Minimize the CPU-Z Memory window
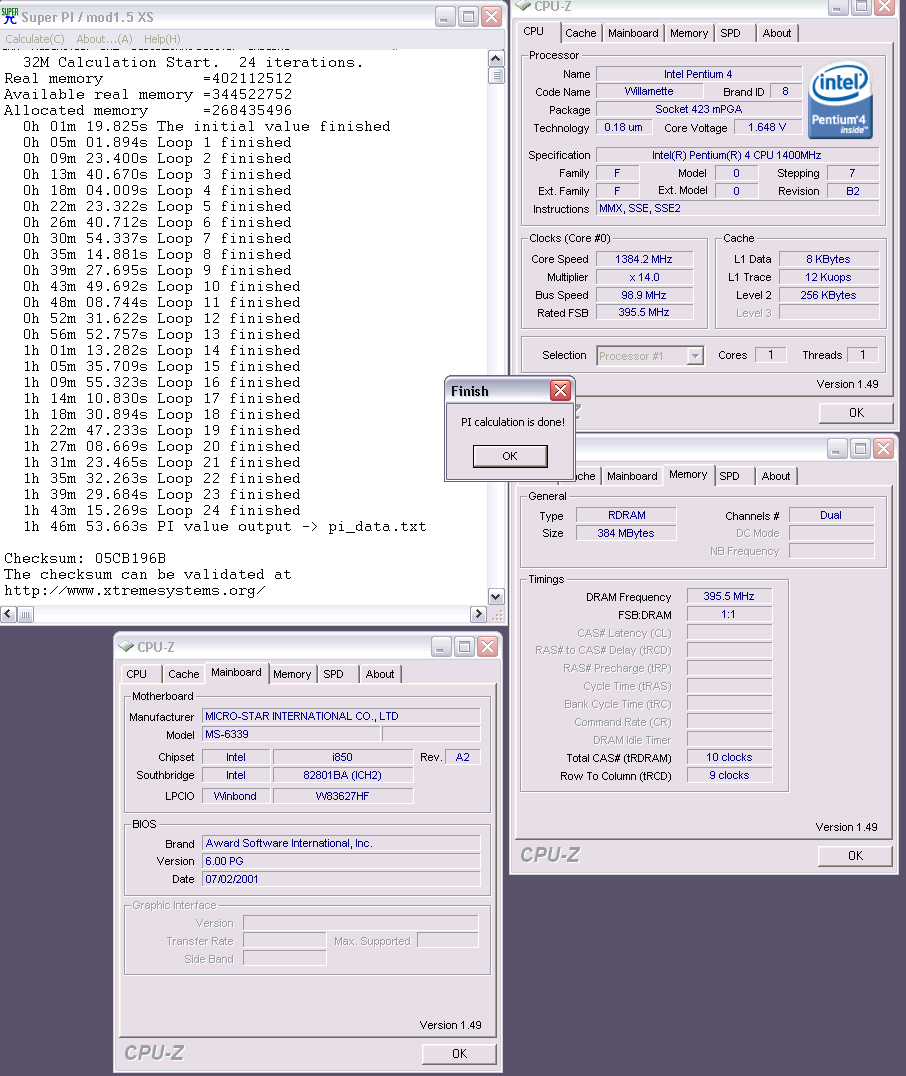906x1076 pixels. 837,449
